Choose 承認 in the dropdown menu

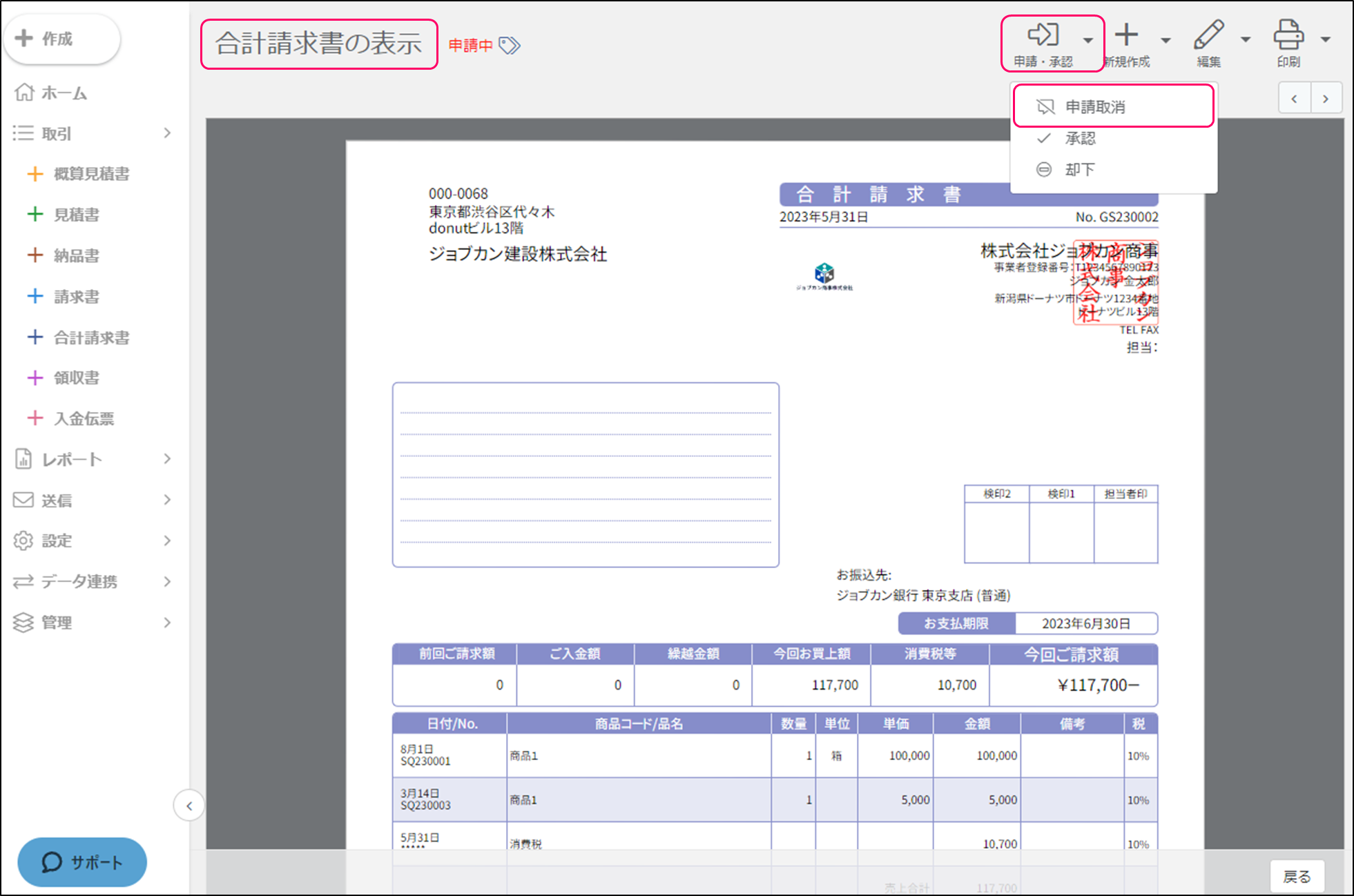click(1080, 138)
